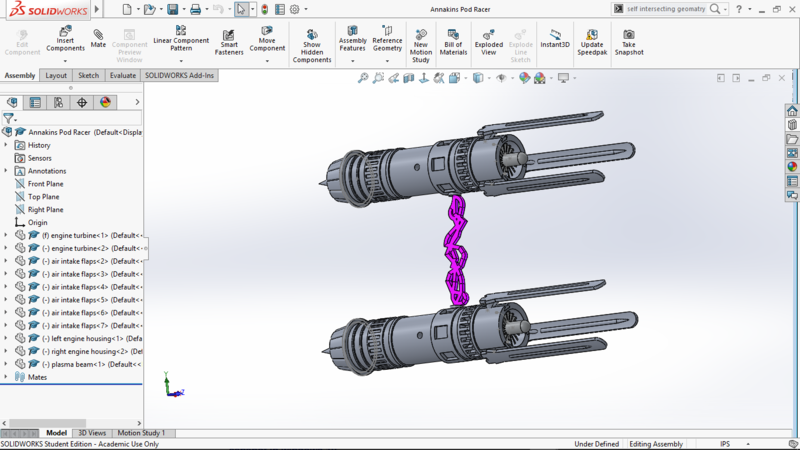Click the New document icon
Screen dimensions: 800x450
tap(127, 9)
